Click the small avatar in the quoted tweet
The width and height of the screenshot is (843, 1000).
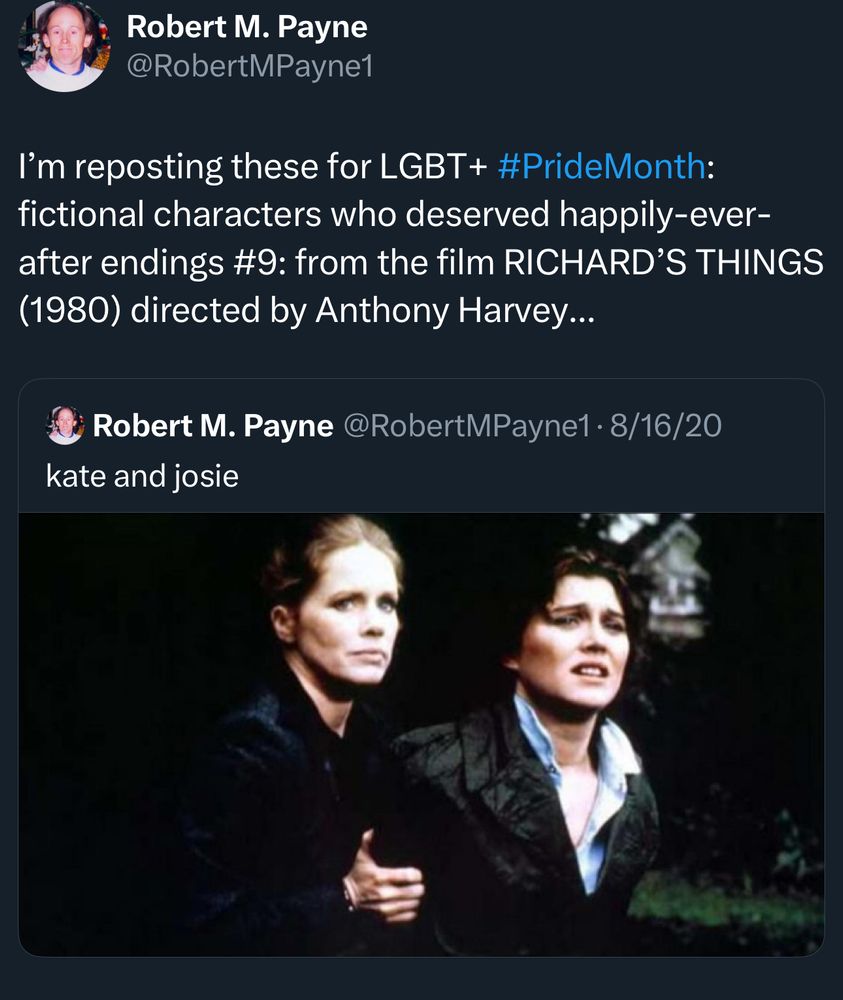pyautogui.click(x=66, y=425)
